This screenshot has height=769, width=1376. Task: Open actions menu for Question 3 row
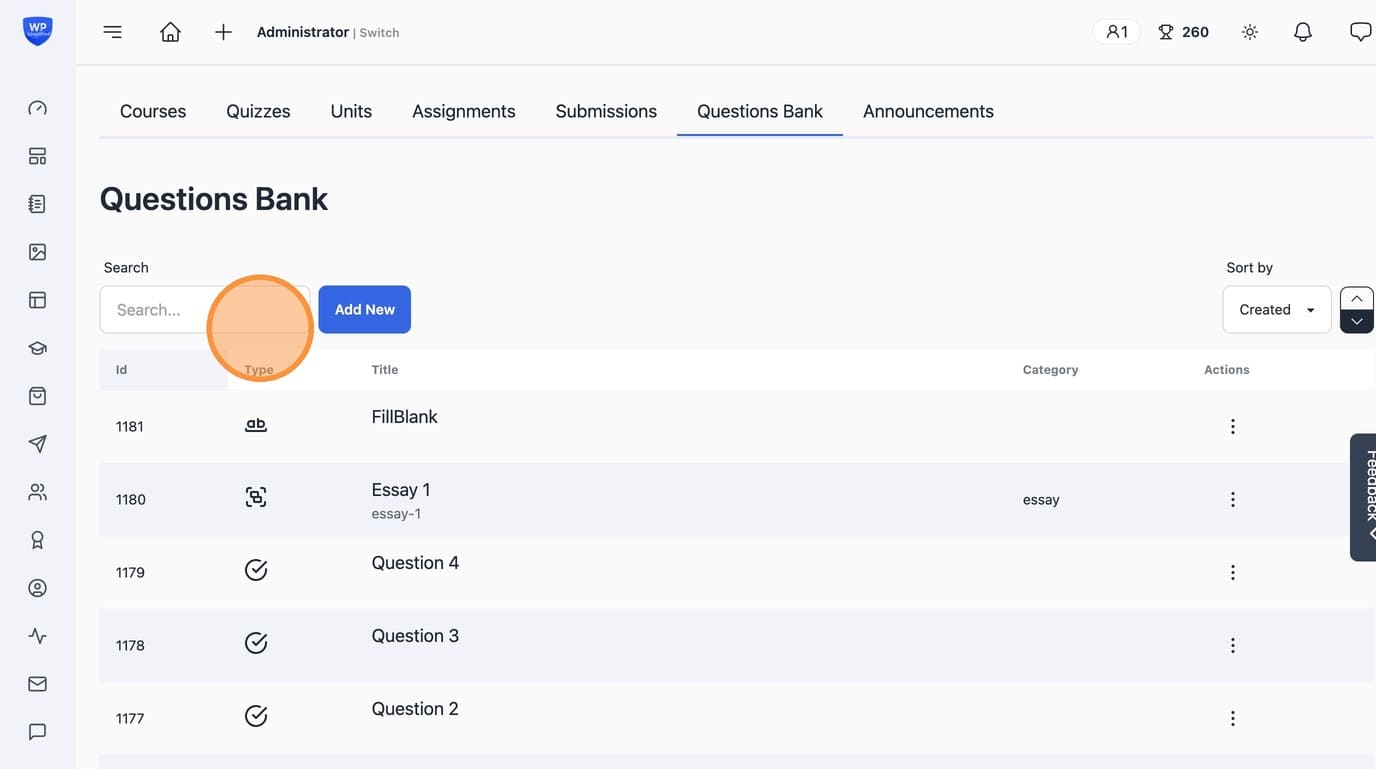point(1233,645)
